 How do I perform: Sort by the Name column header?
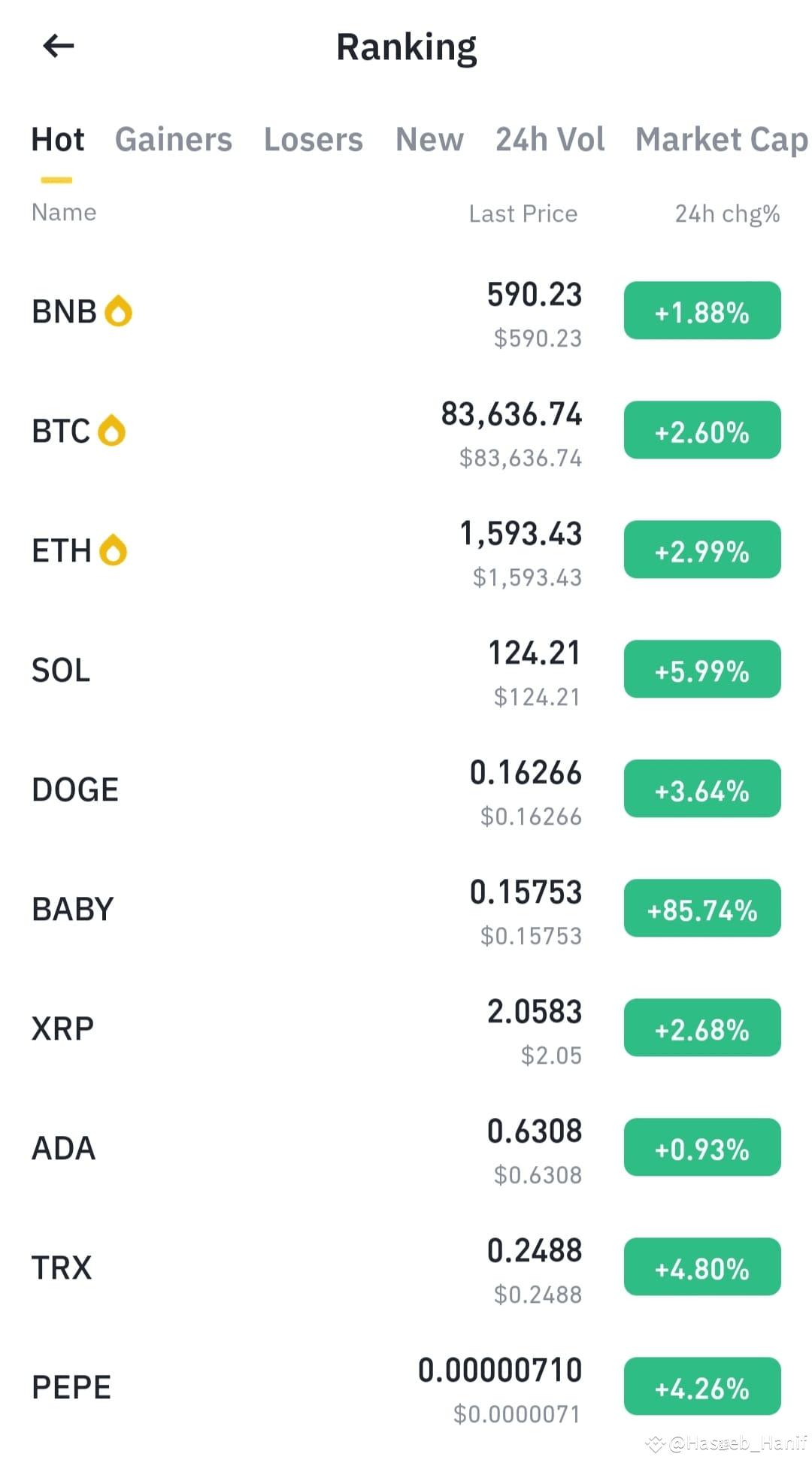pyautogui.click(x=64, y=213)
